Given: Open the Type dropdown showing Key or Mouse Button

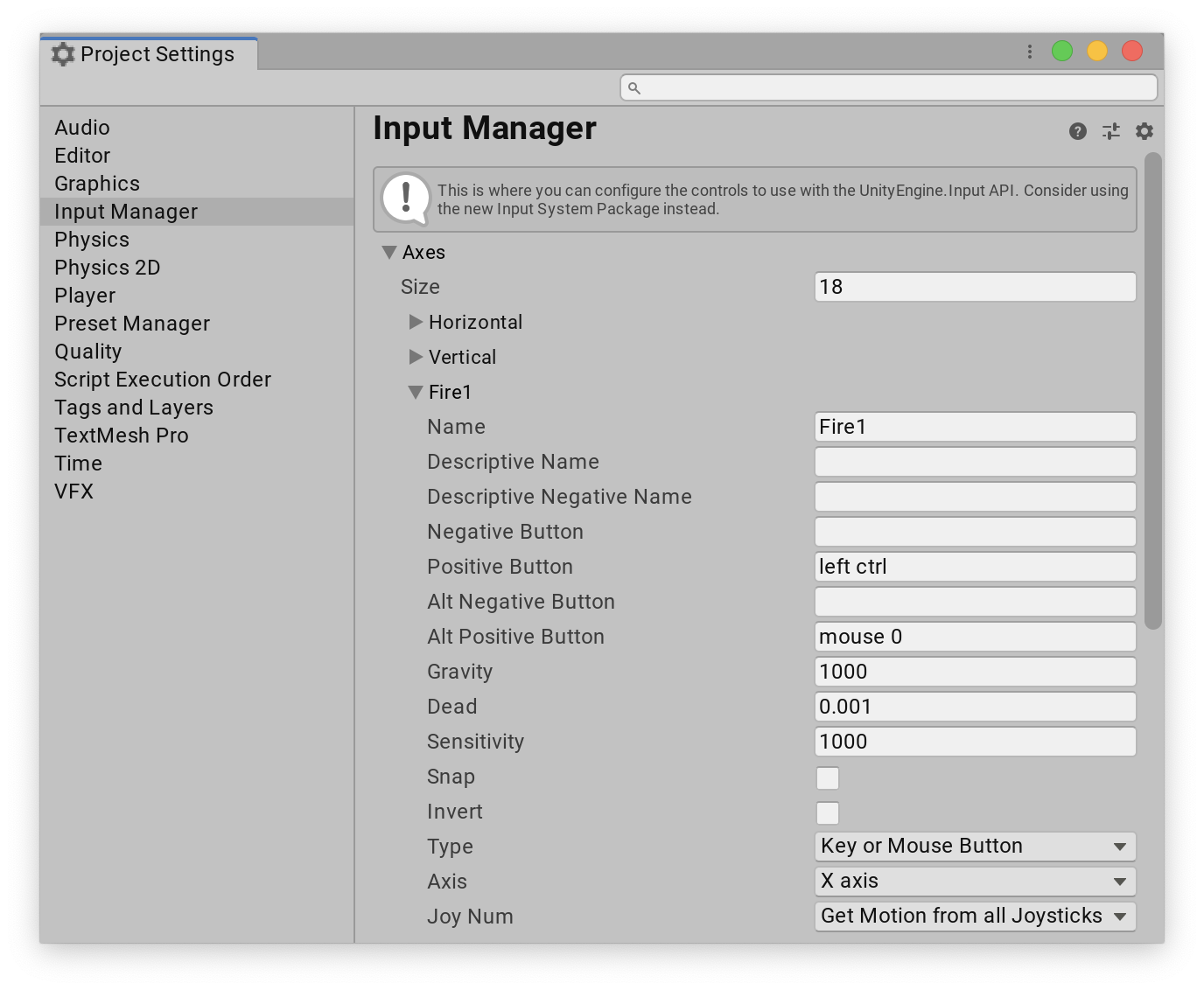Looking at the screenshot, I should point(974,846).
